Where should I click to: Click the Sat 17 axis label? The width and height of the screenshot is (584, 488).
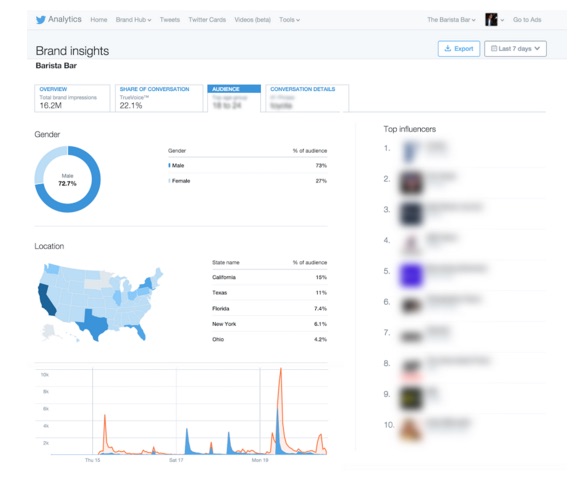176,460
